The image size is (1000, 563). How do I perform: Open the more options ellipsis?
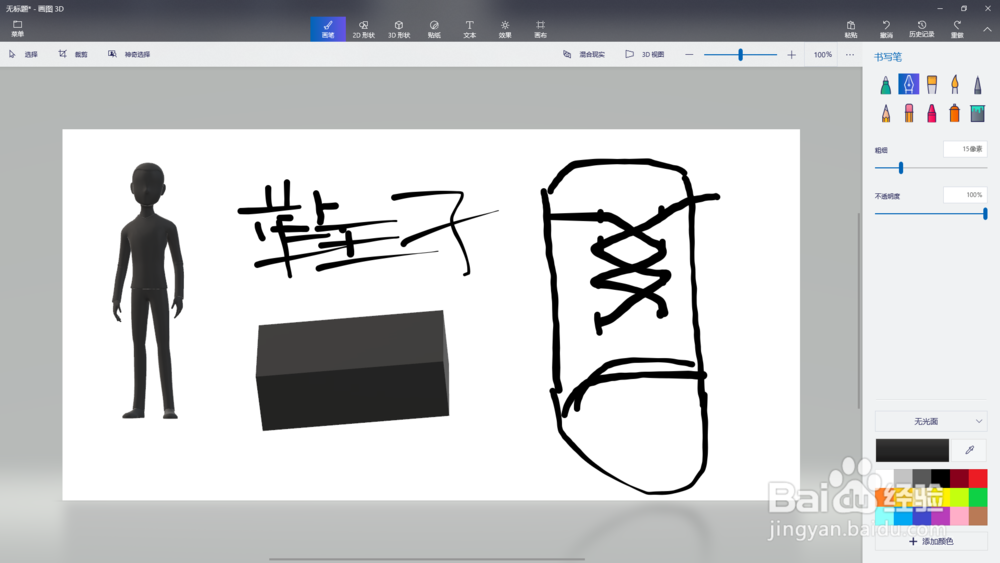coord(850,55)
